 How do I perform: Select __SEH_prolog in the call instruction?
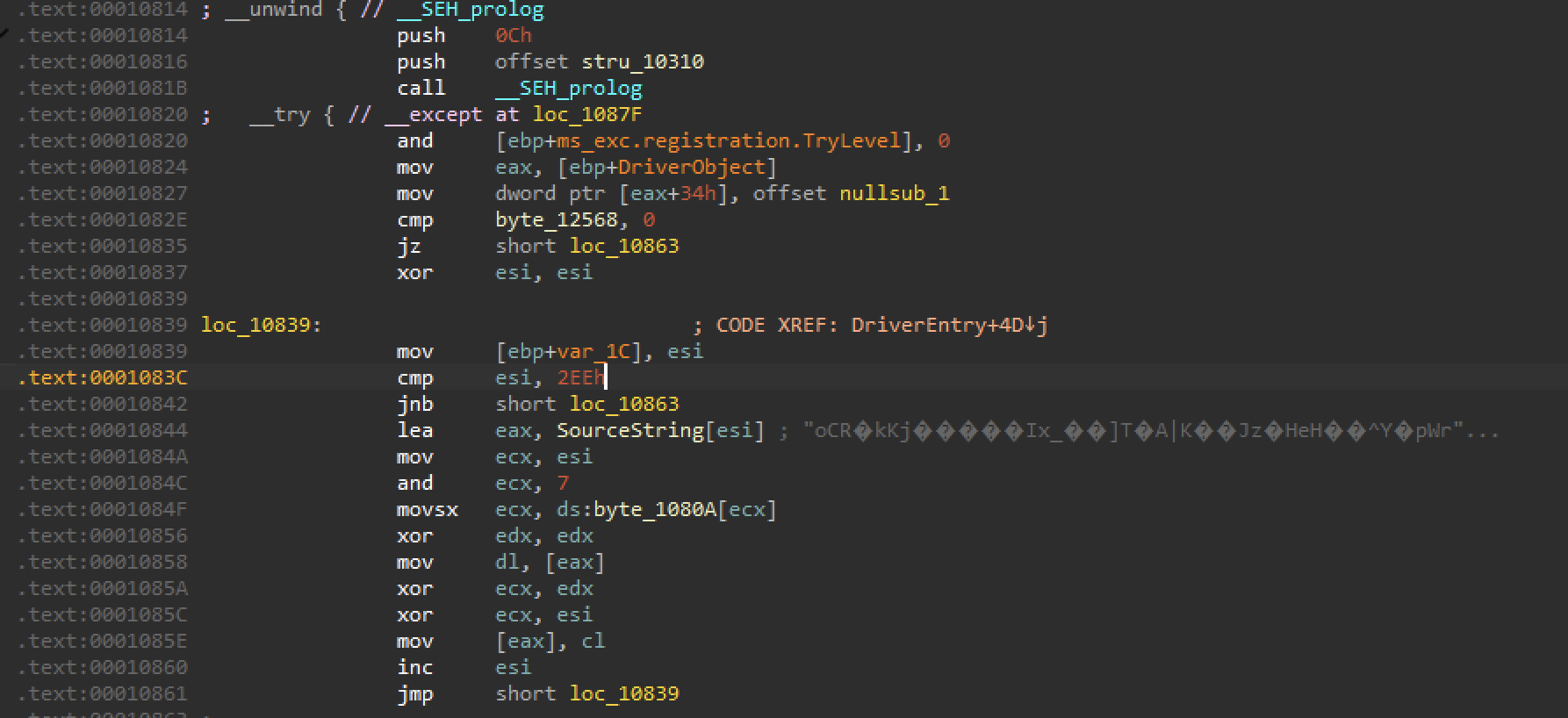[x=568, y=88]
